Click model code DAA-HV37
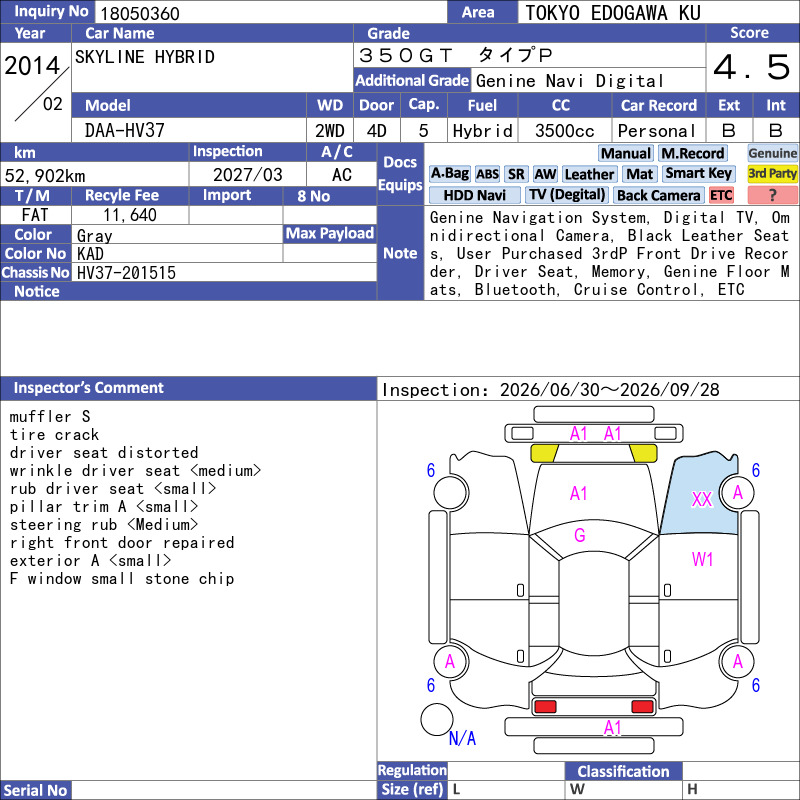This screenshot has height=800, width=800. [124, 130]
